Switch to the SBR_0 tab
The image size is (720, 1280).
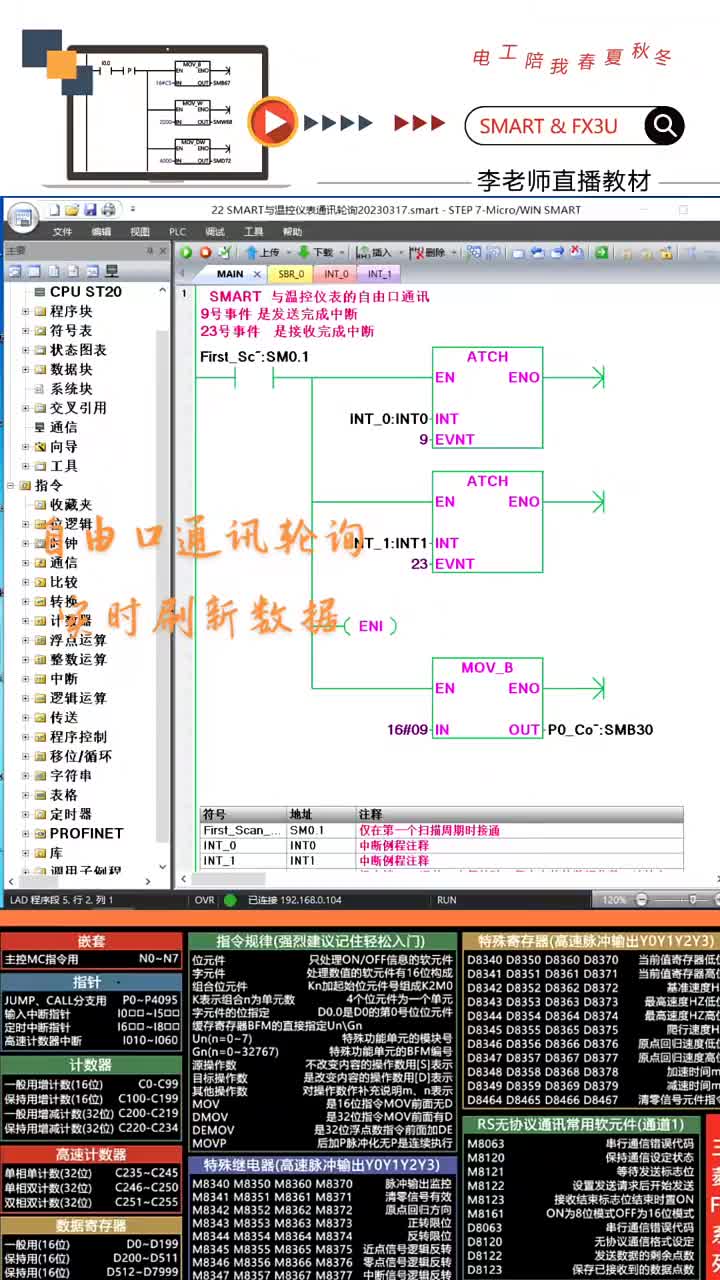(x=291, y=274)
